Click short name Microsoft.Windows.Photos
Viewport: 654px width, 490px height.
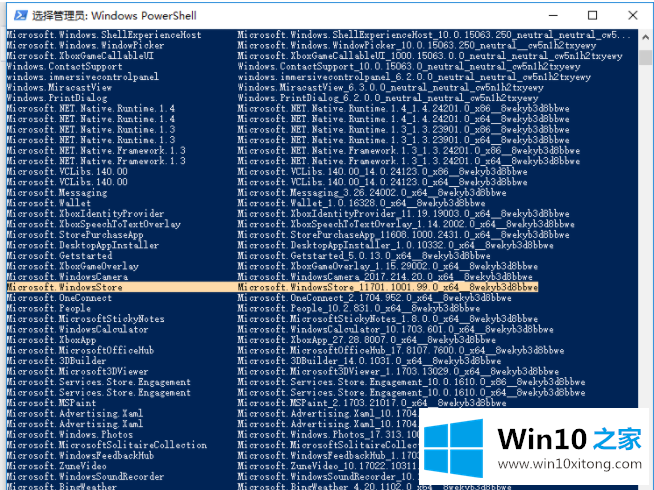point(70,435)
